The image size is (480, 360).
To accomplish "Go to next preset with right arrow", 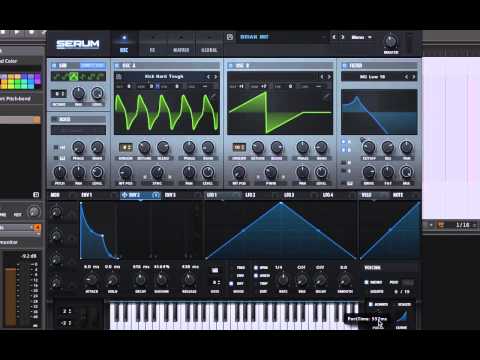I will point(342,37).
